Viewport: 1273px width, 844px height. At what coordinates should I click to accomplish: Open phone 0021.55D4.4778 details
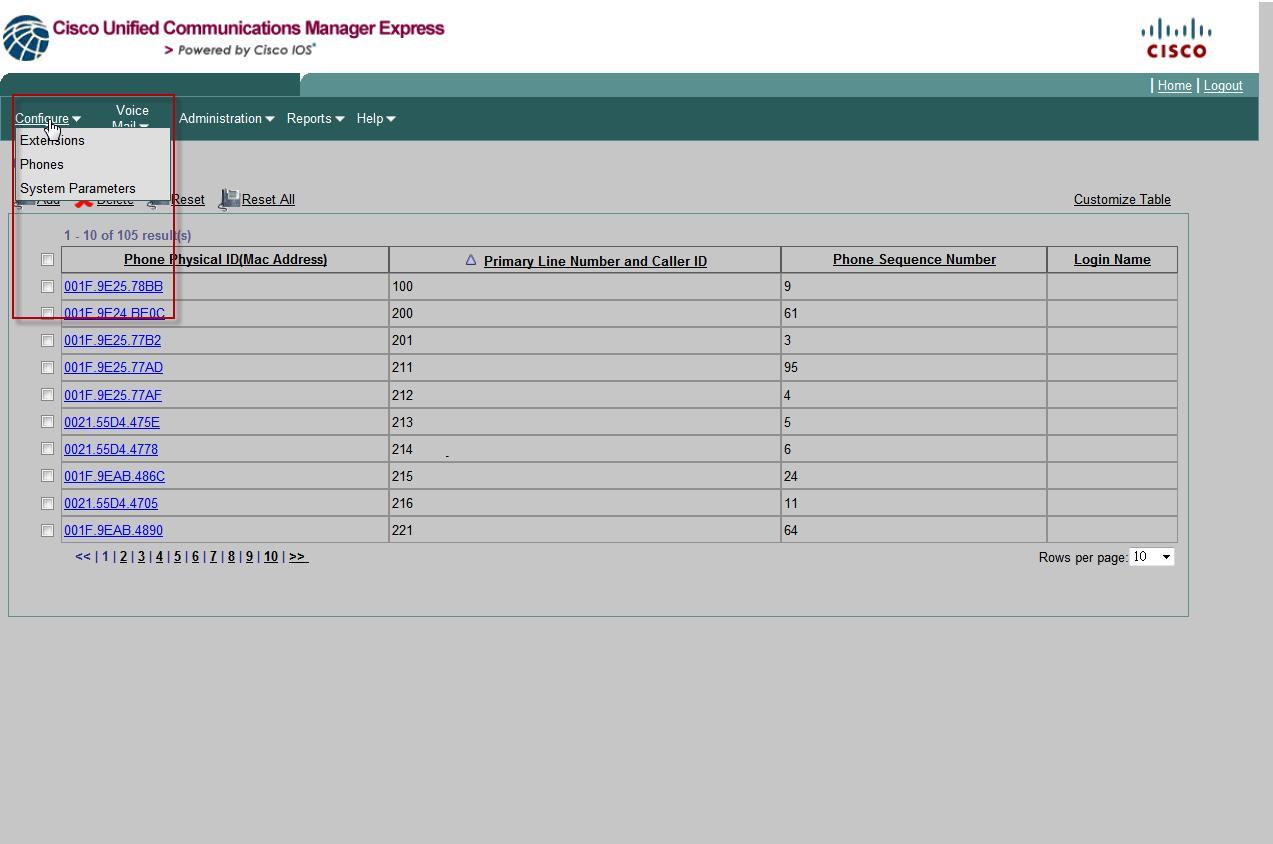tap(111, 449)
